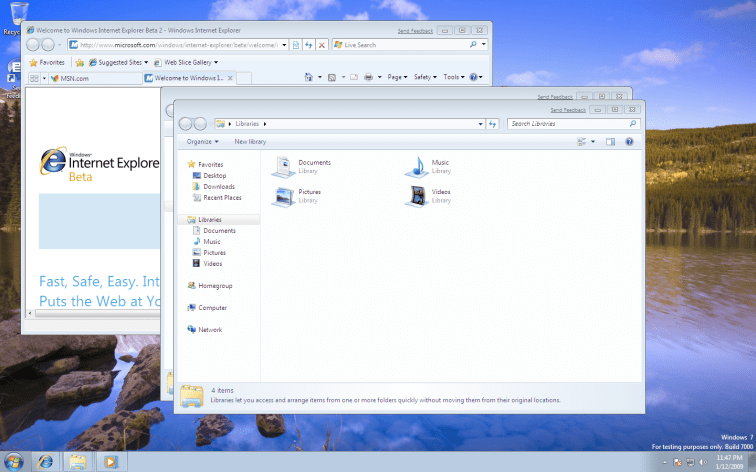
Task: Click the Windows Explorer folder taskbar icon
Action: click(x=78, y=462)
